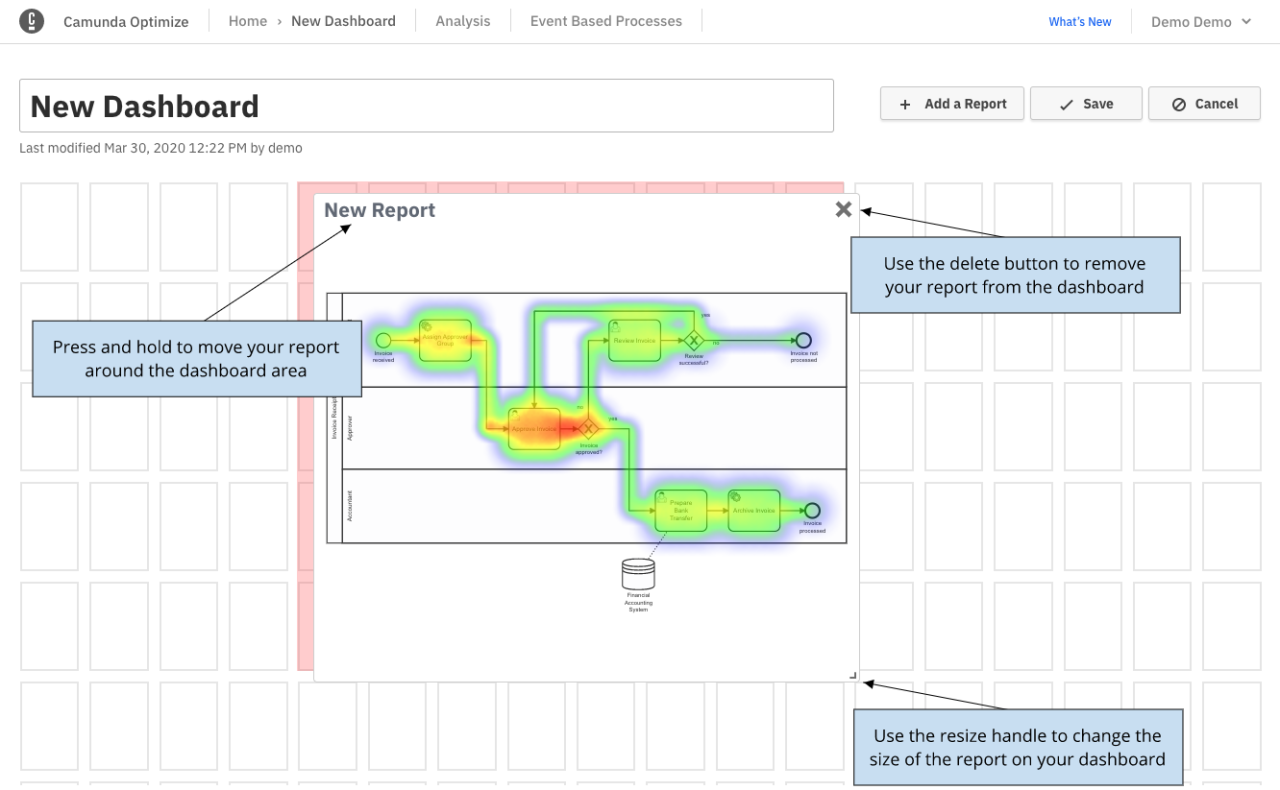Image resolution: width=1280 pixels, height=790 pixels.
Task: Switch to the Analysis tab
Action: click(462, 20)
